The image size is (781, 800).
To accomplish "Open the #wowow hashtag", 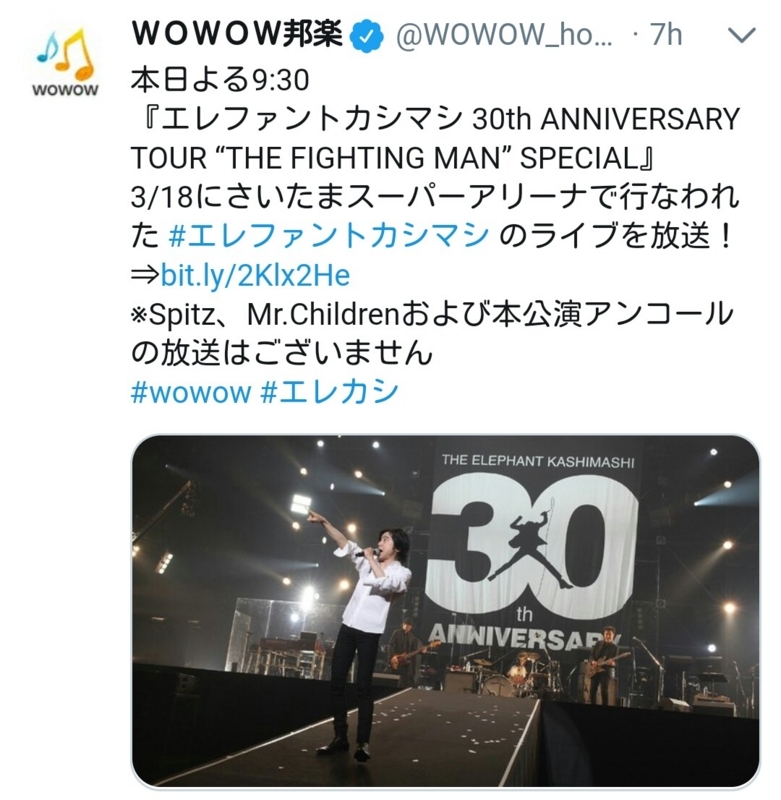I will pyautogui.click(x=191, y=392).
